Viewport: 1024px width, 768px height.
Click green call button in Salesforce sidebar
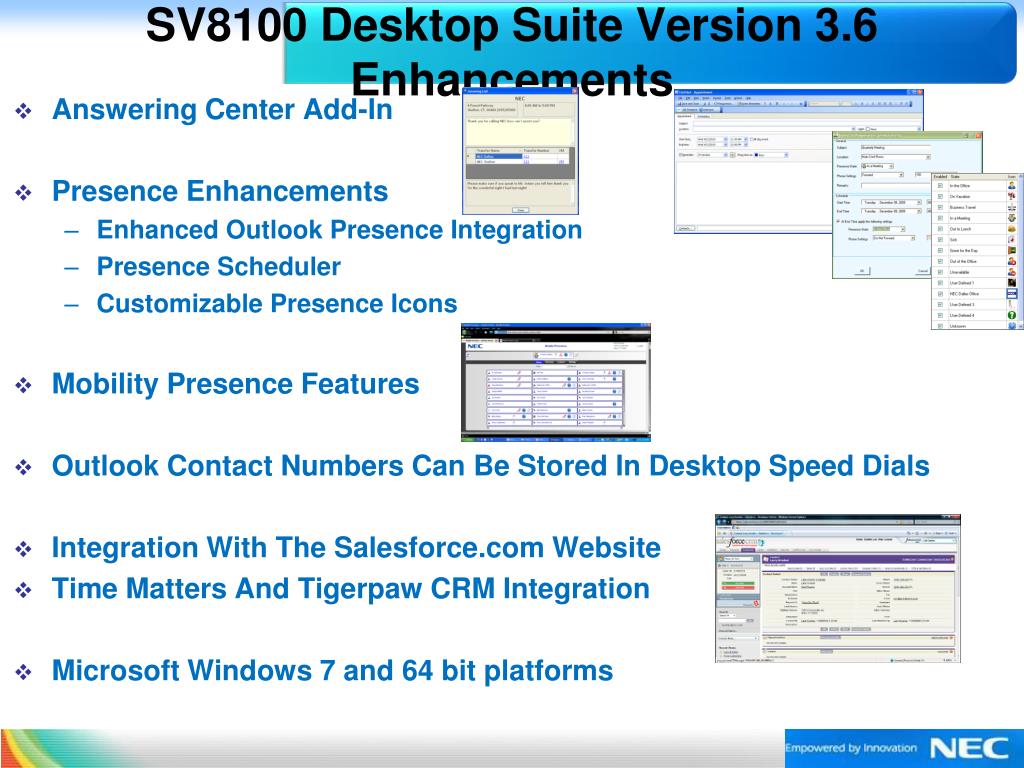pyautogui.click(x=738, y=583)
